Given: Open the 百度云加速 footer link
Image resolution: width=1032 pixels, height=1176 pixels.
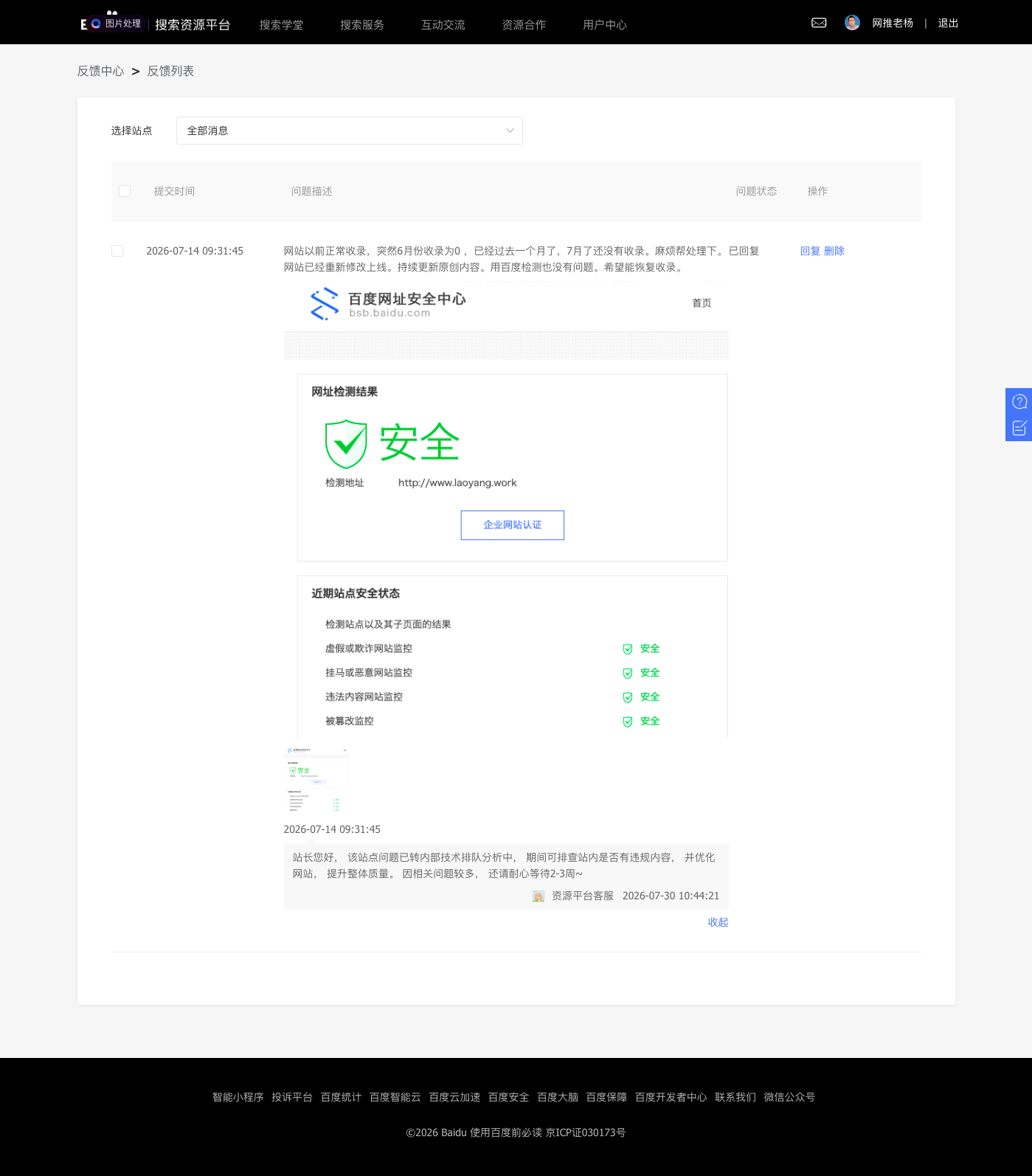Looking at the screenshot, I should (x=454, y=1097).
